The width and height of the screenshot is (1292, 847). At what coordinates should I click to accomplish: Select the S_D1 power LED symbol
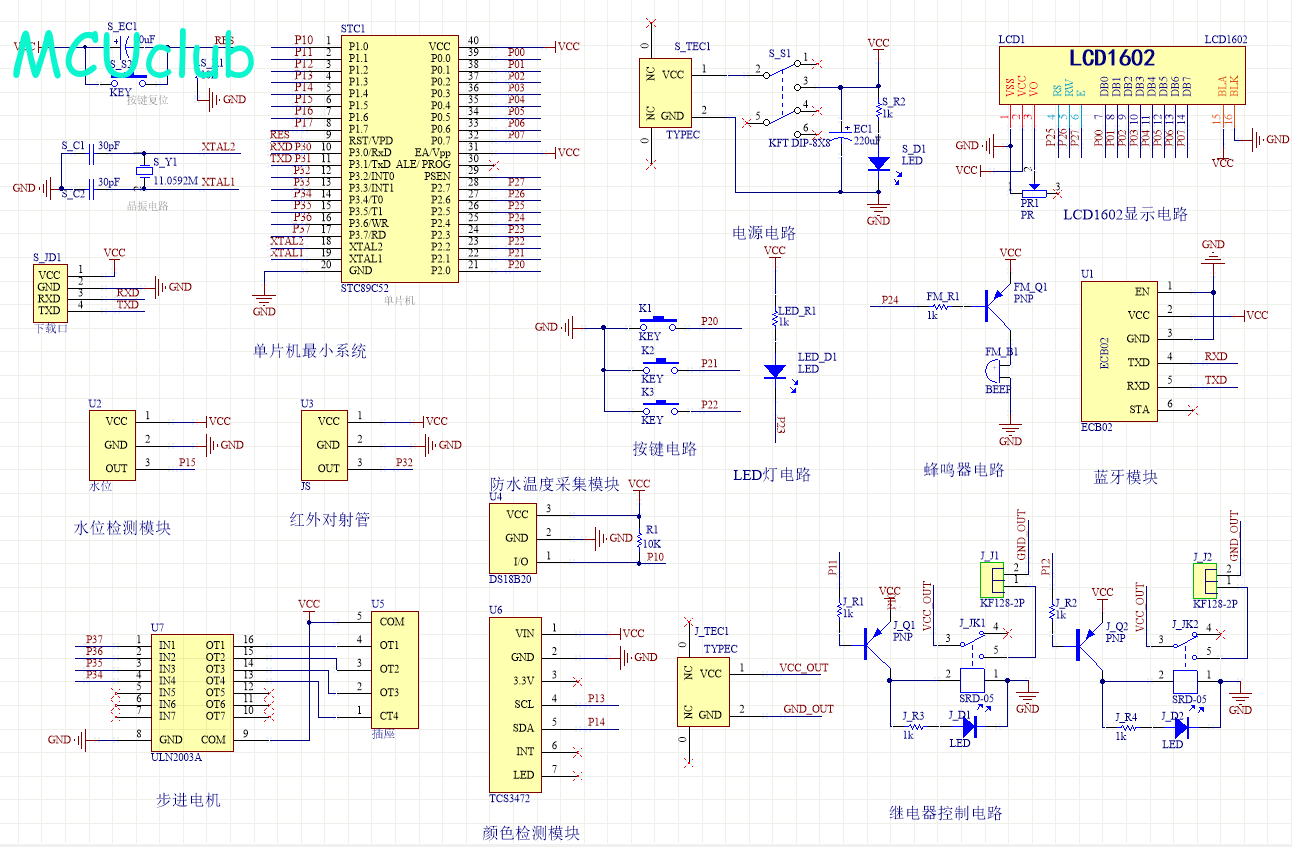(878, 163)
